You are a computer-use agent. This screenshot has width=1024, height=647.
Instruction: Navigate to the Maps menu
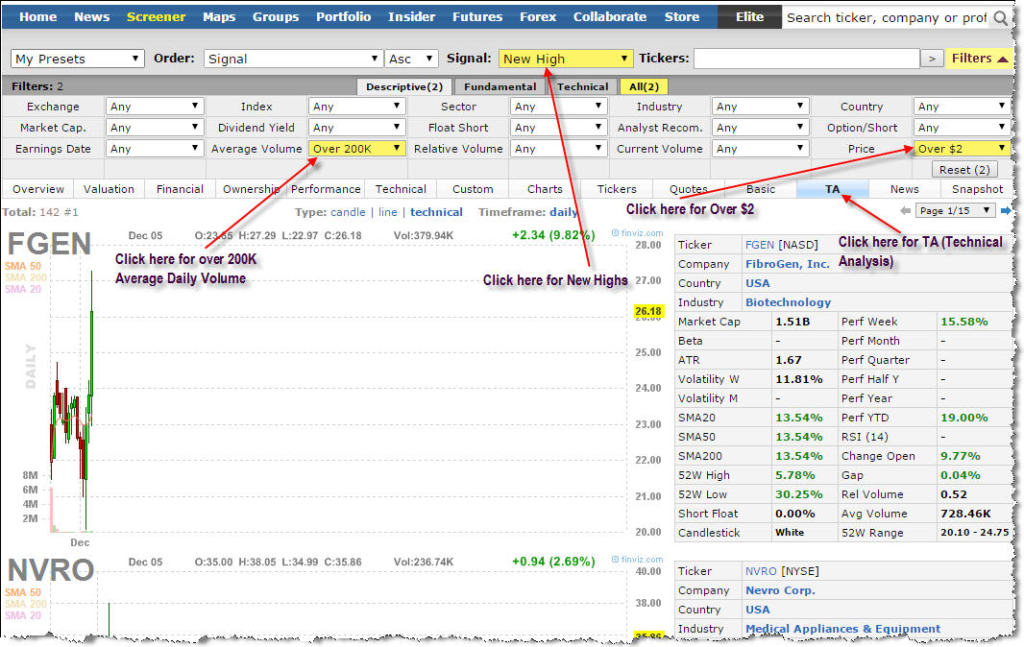coord(218,16)
